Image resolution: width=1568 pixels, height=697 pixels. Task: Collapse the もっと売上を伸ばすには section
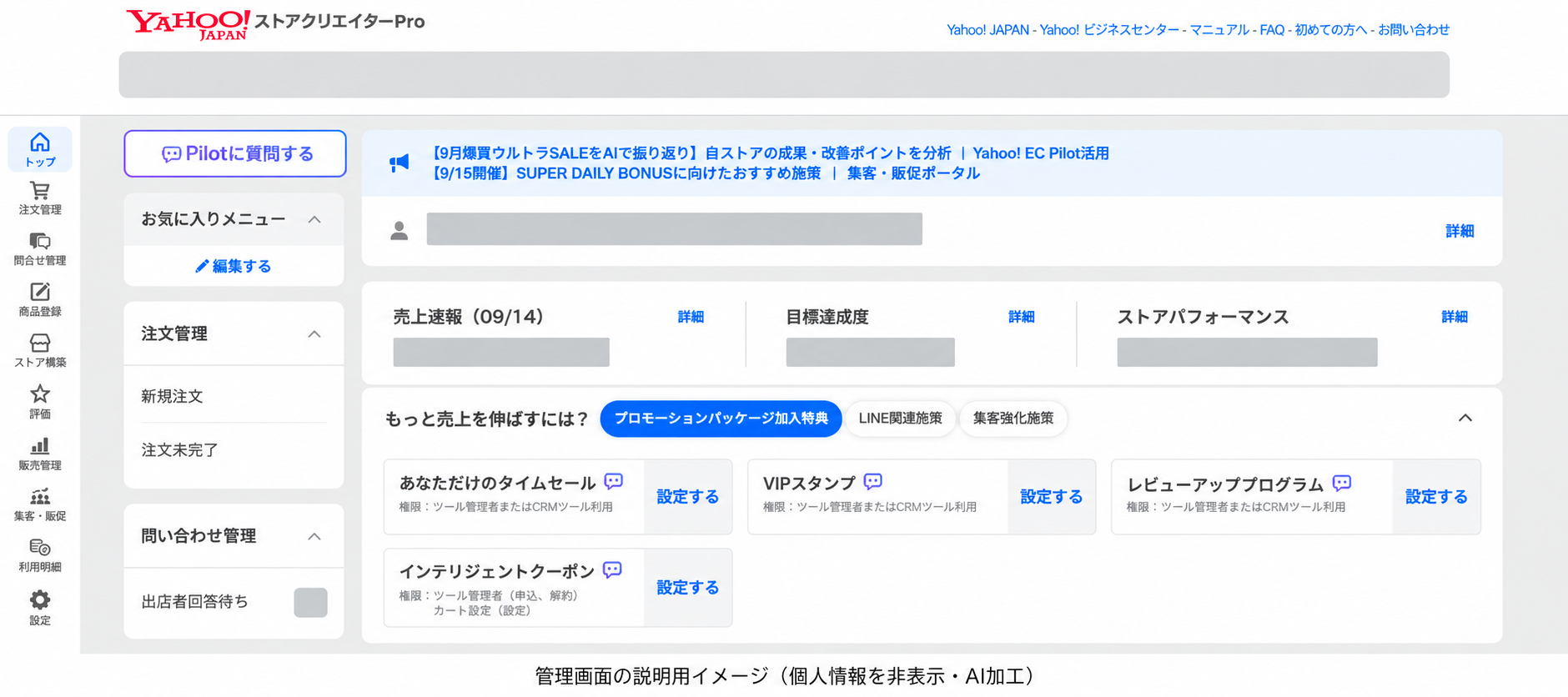click(x=1465, y=418)
